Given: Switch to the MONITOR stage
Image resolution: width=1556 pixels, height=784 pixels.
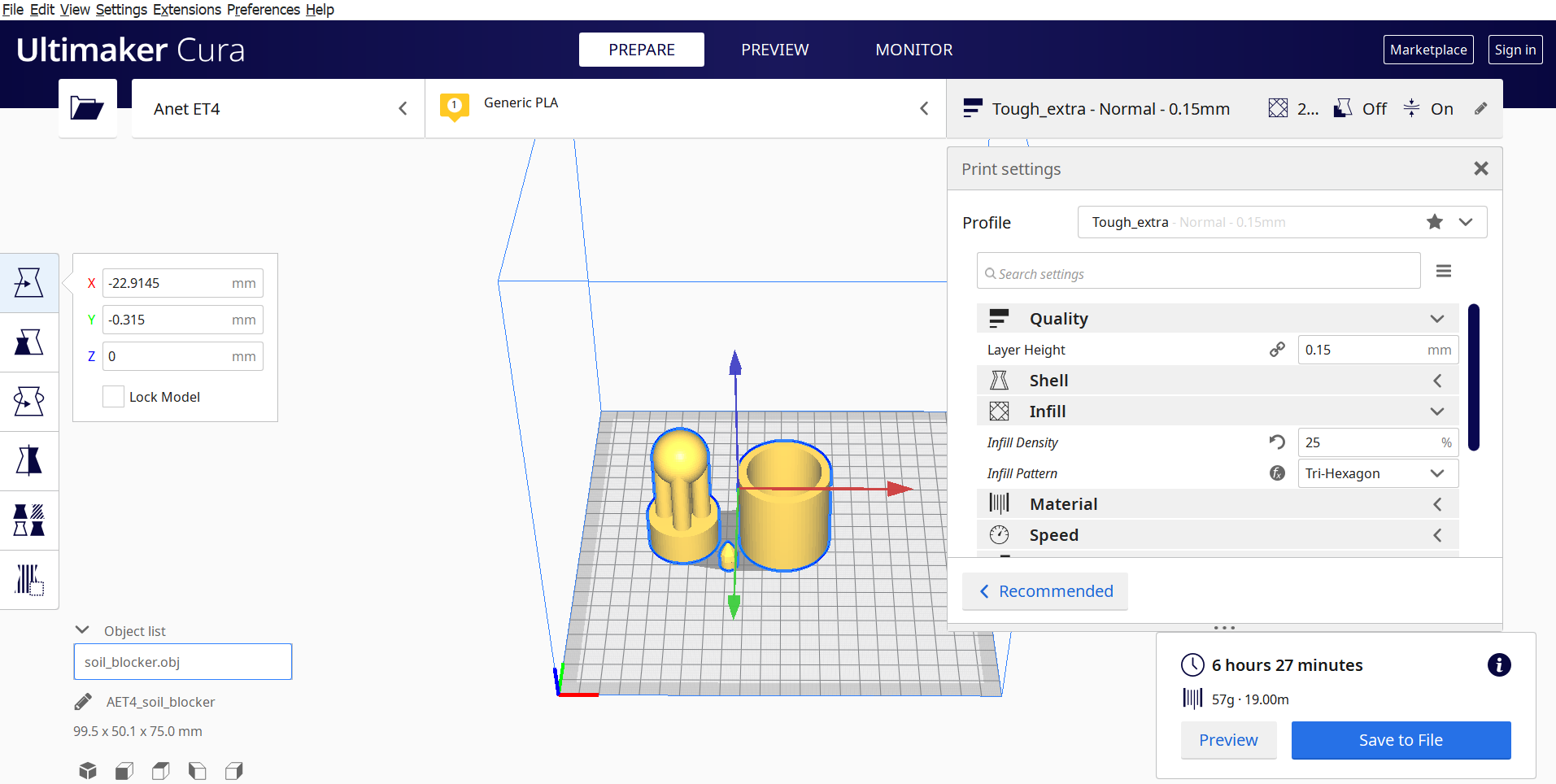Looking at the screenshot, I should (914, 50).
